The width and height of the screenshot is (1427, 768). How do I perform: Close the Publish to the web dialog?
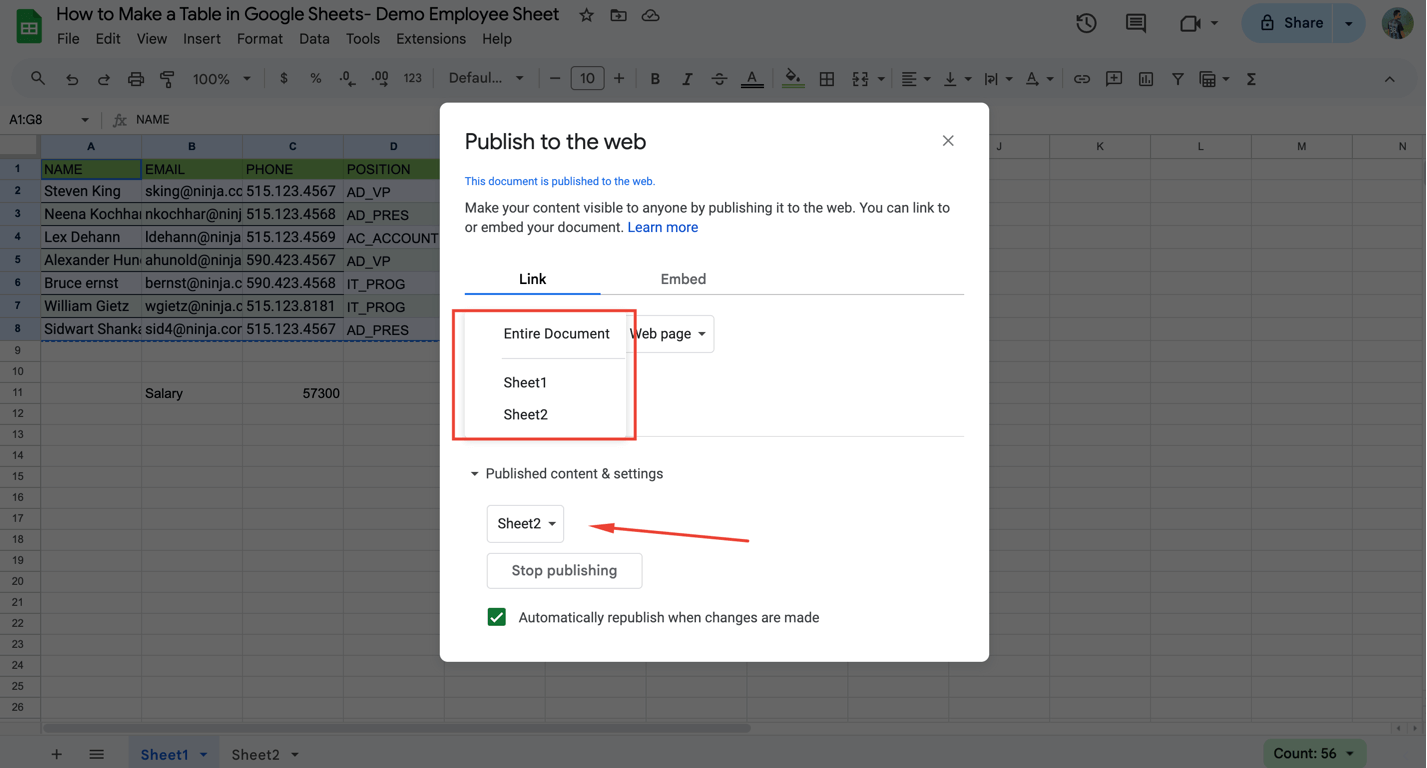pyautogui.click(x=948, y=141)
